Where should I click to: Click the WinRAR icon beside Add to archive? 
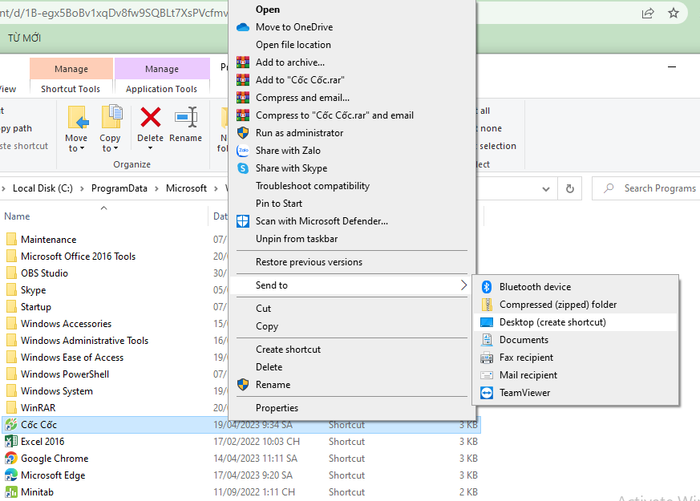point(243,63)
